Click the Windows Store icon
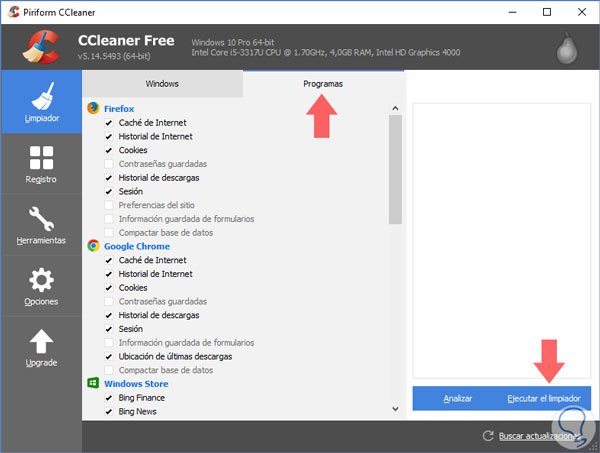 [x=93, y=384]
